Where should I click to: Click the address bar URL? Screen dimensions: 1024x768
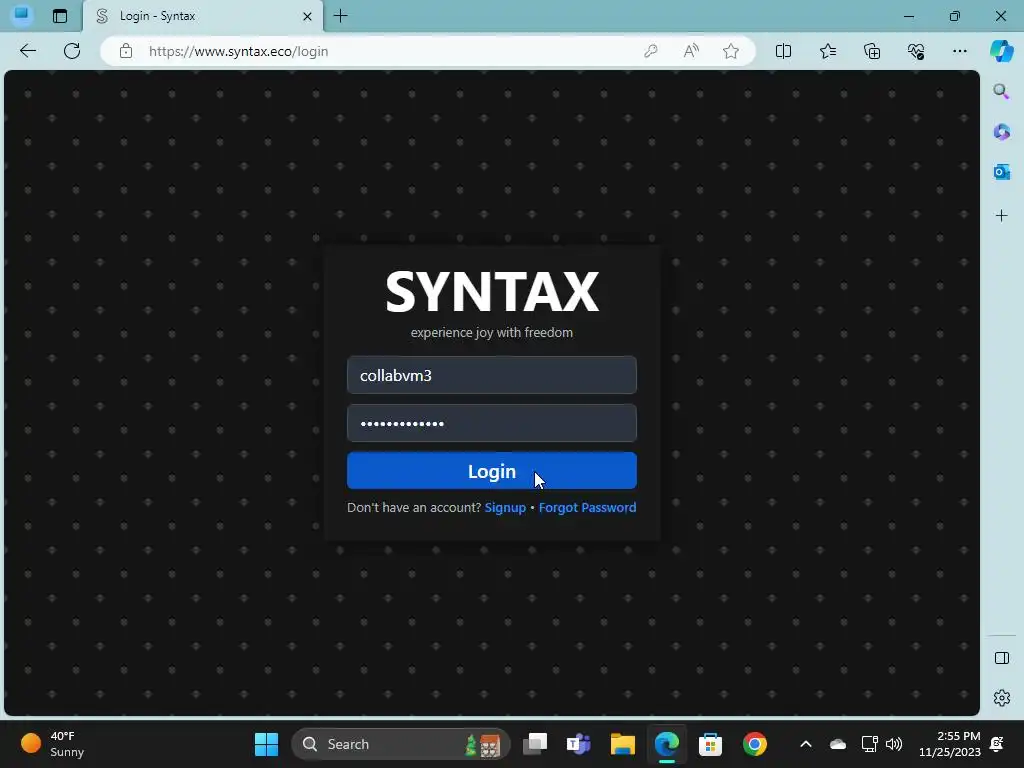(x=238, y=51)
